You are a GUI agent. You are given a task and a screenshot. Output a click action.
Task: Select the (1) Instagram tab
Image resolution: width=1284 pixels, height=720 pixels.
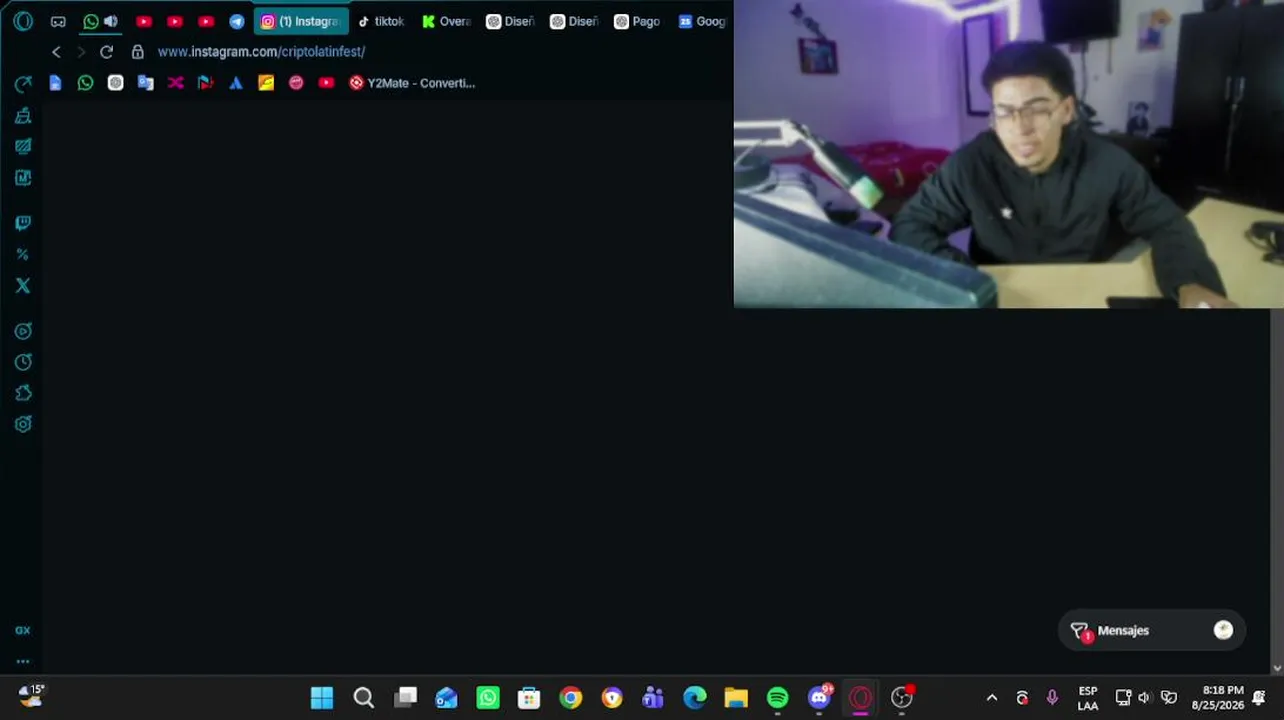pyautogui.click(x=301, y=21)
